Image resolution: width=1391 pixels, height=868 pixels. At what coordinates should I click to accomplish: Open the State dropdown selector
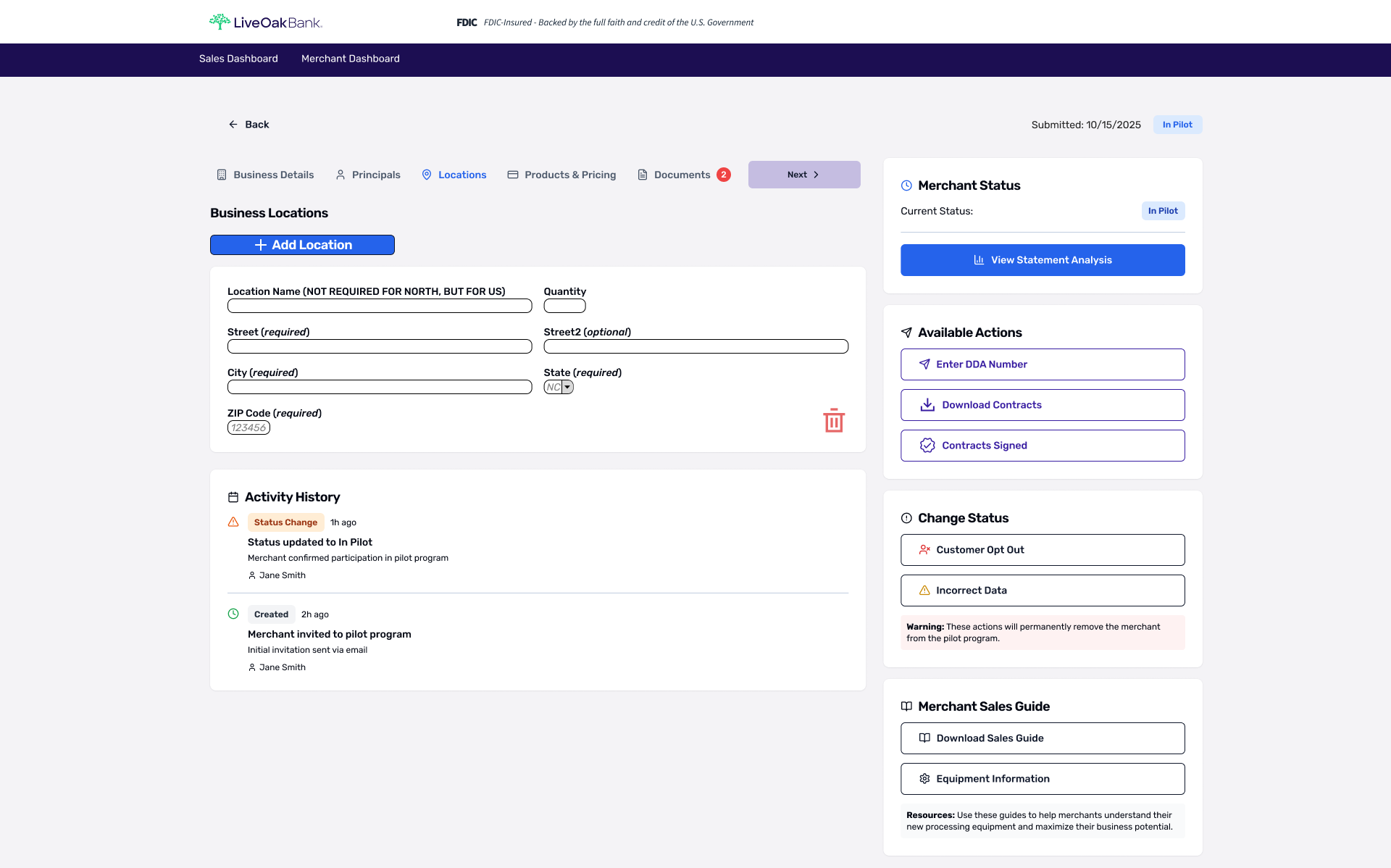coord(559,387)
